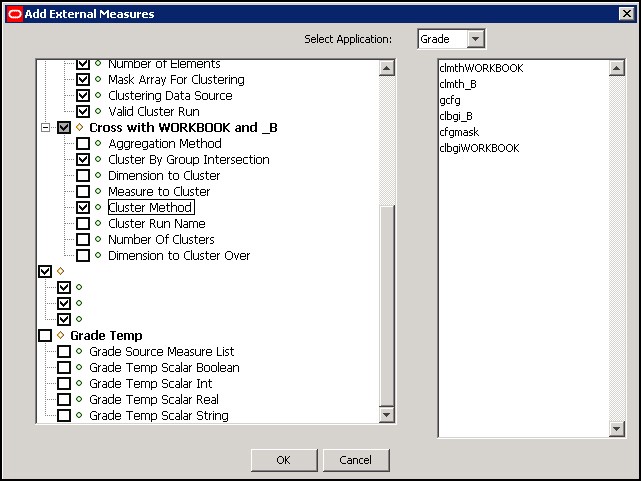Click diamond icon beside Number Of Clusters
The height and width of the screenshot is (481, 641).
tap(98, 239)
